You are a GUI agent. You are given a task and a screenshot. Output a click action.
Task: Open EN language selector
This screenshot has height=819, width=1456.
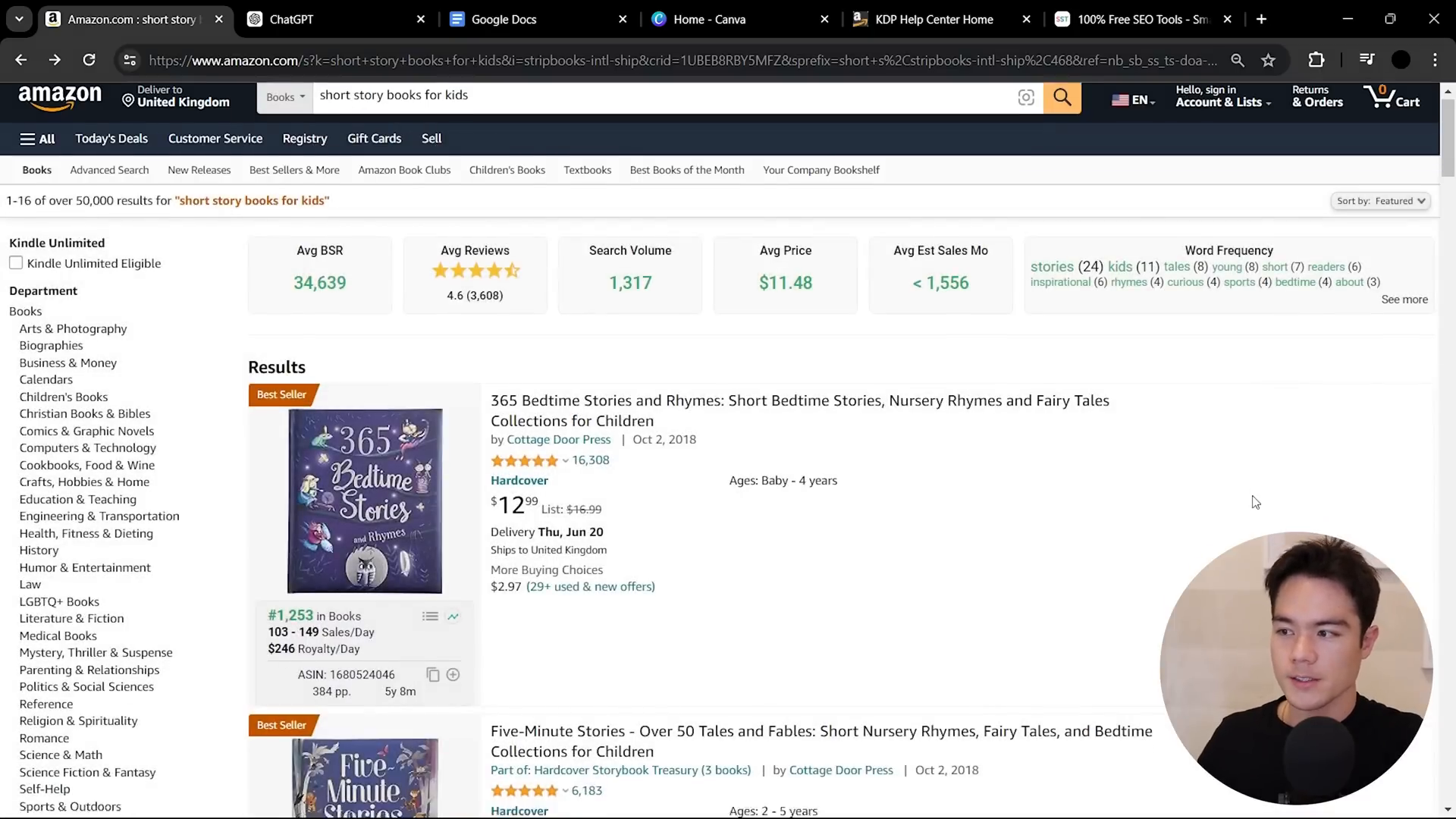1133,100
